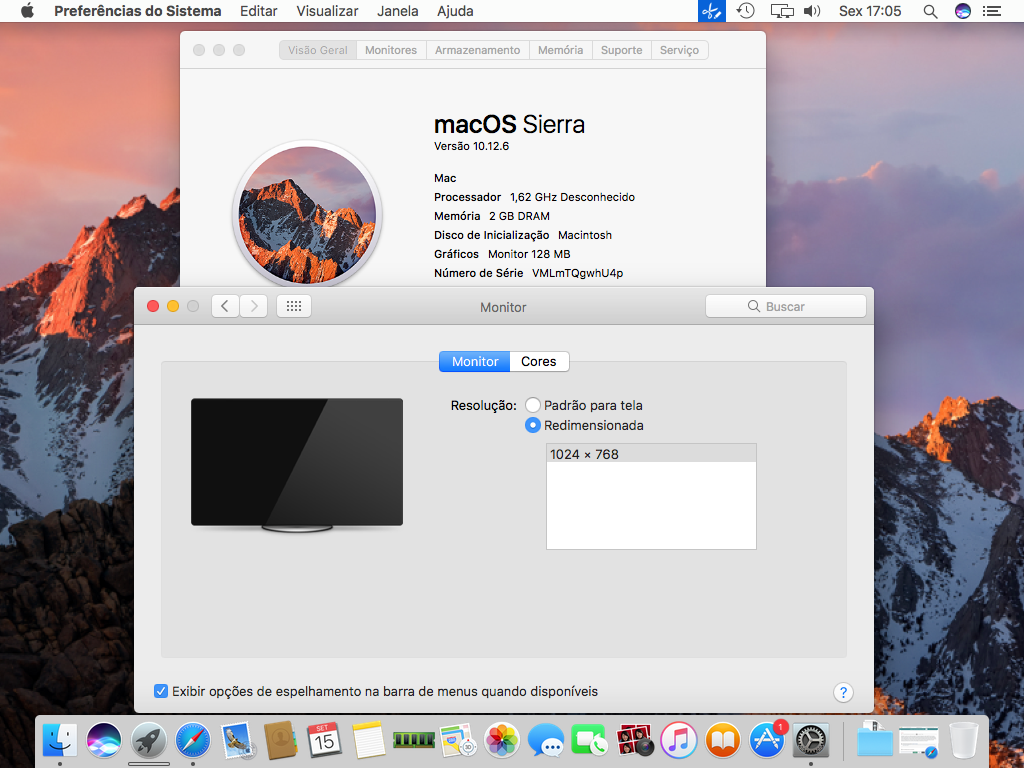Open Photos flower icon in Dock
This screenshot has width=1024, height=768.
pos(502,741)
